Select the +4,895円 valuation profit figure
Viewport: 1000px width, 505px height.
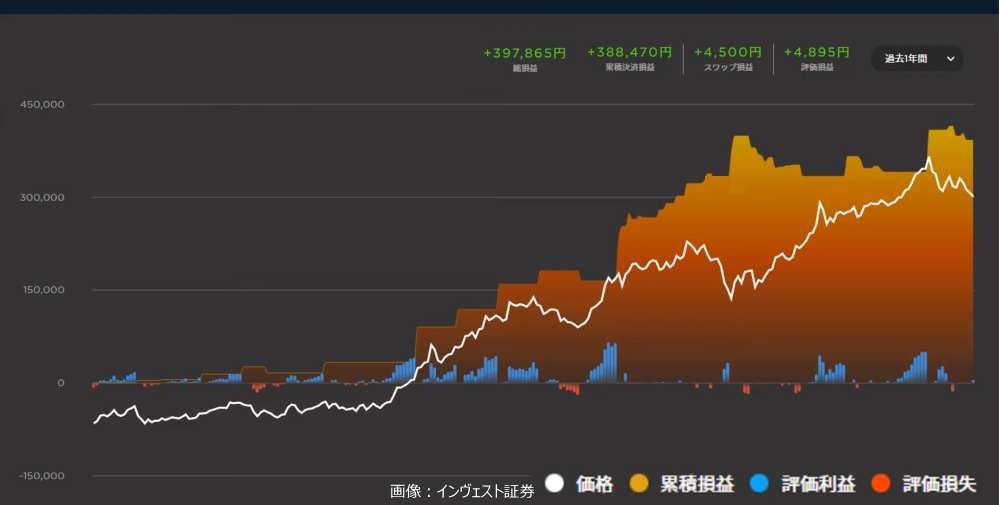tap(816, 52)
